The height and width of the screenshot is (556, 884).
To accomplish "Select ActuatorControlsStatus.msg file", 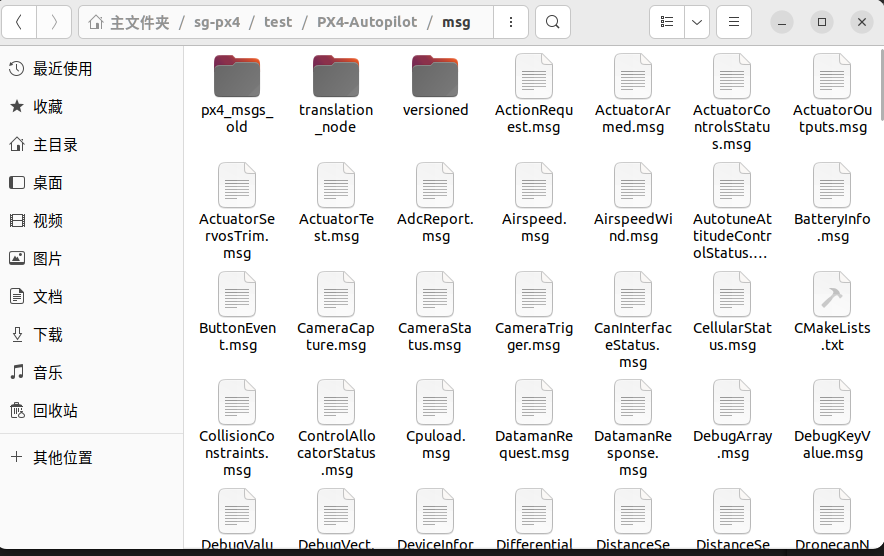I will pos(732,103).
